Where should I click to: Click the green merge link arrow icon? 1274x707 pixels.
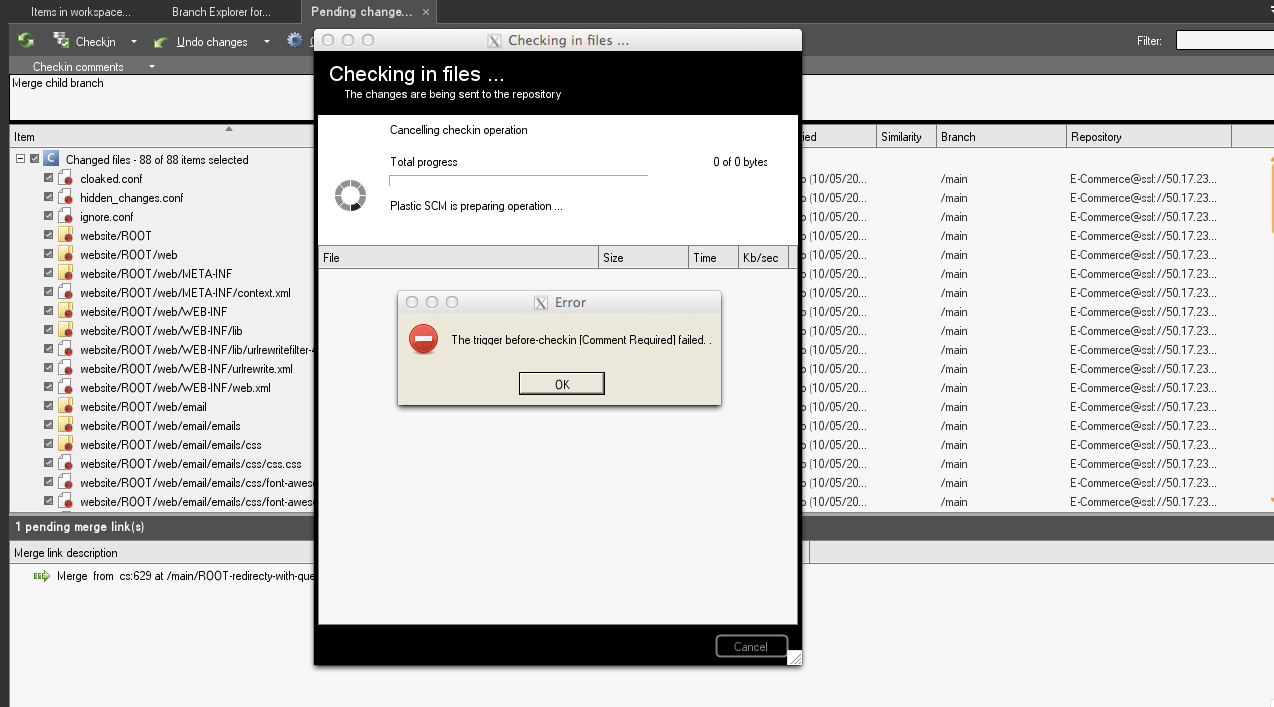(x=41, y=576)
